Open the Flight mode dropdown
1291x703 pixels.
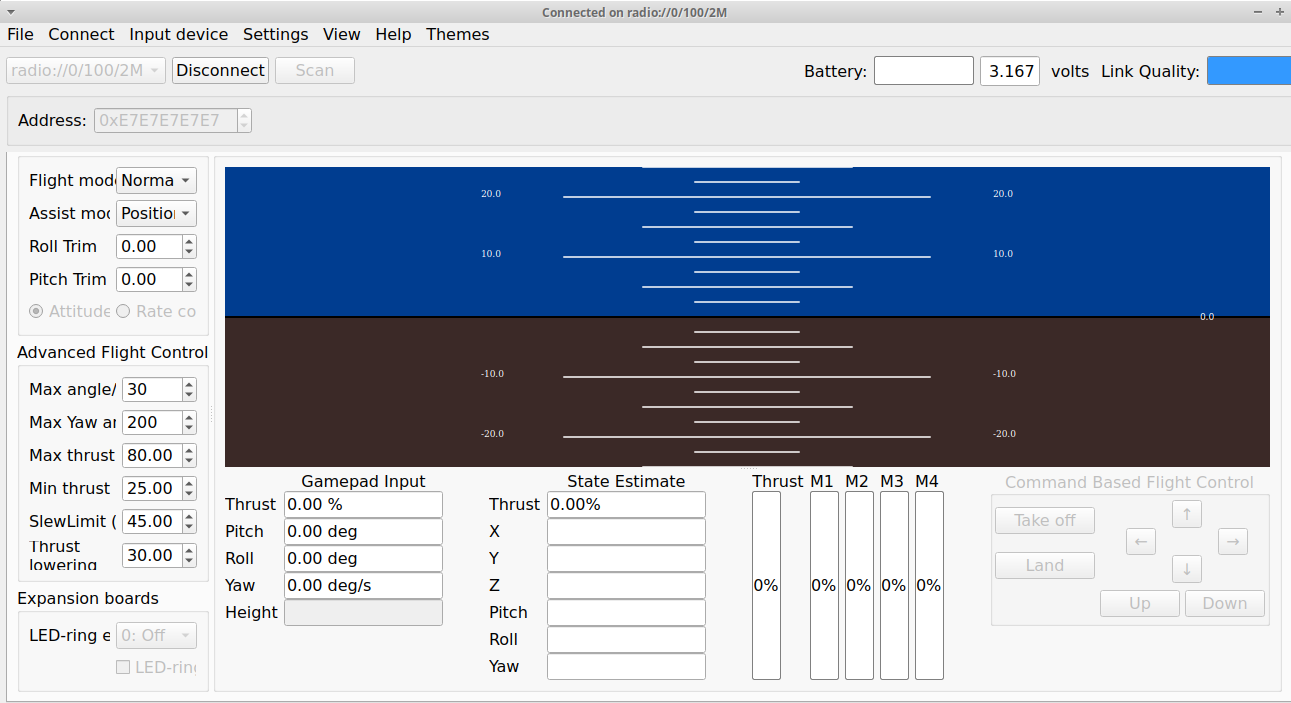(157, 181)
